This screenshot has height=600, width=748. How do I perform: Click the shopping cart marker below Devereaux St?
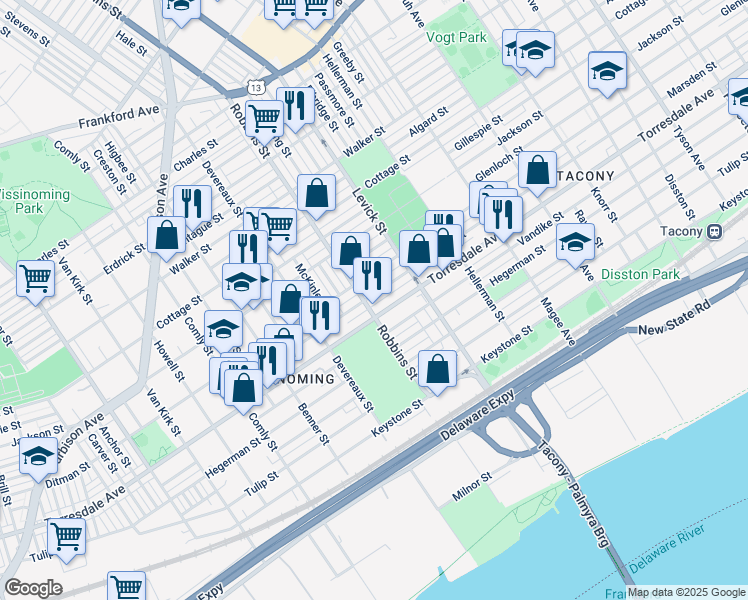coord(278,228)
